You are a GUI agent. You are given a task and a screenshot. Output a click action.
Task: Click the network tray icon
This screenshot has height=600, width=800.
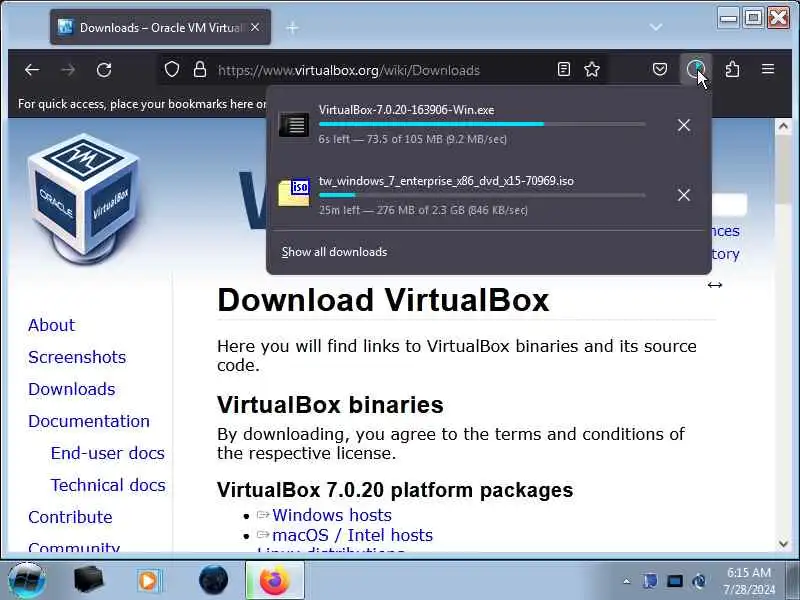[x=675, y=581]
